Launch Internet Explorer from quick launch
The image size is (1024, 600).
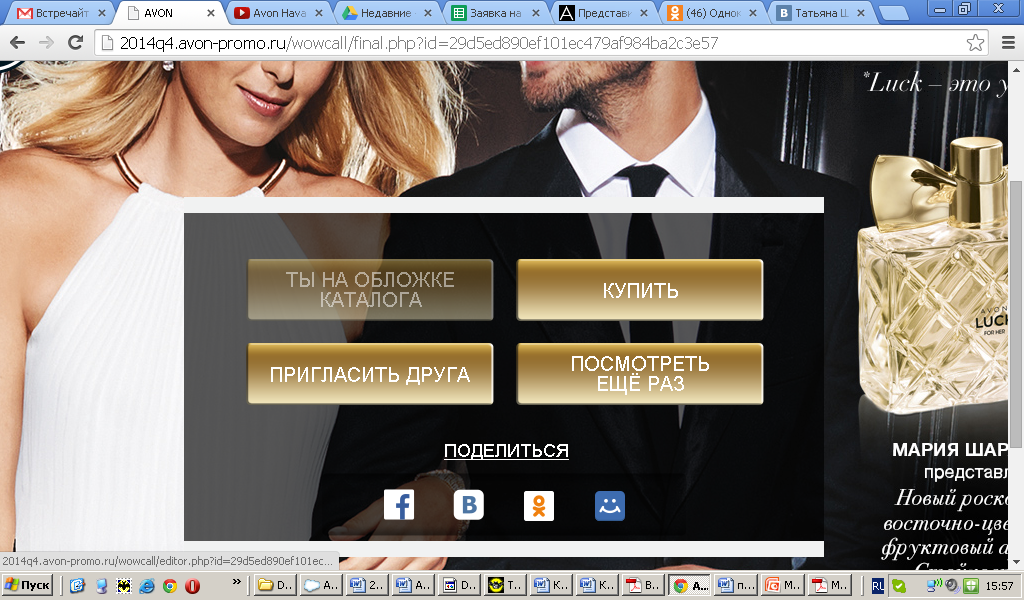point(147,586)
